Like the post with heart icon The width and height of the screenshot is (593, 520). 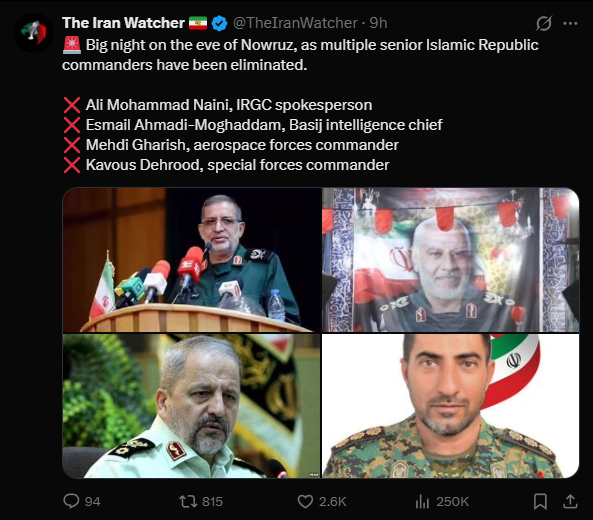click(x=305, y=501)
